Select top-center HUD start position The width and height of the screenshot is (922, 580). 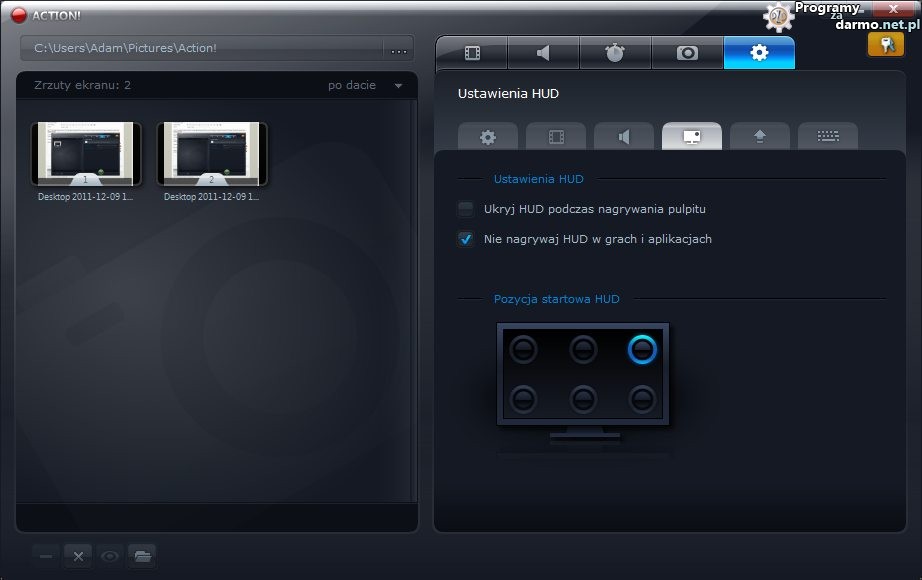coord(583,349)
